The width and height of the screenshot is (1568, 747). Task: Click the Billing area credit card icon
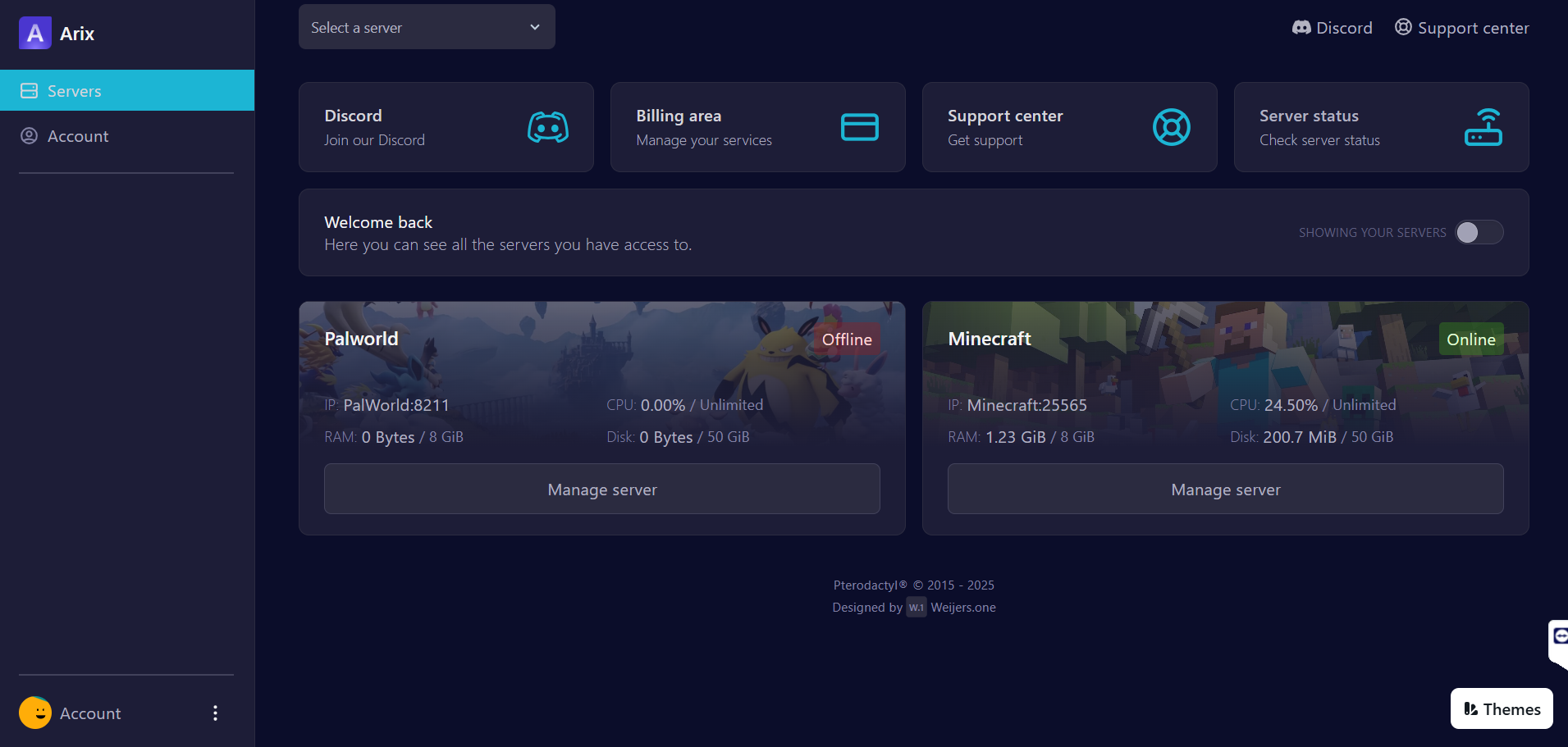coord(859,127)
